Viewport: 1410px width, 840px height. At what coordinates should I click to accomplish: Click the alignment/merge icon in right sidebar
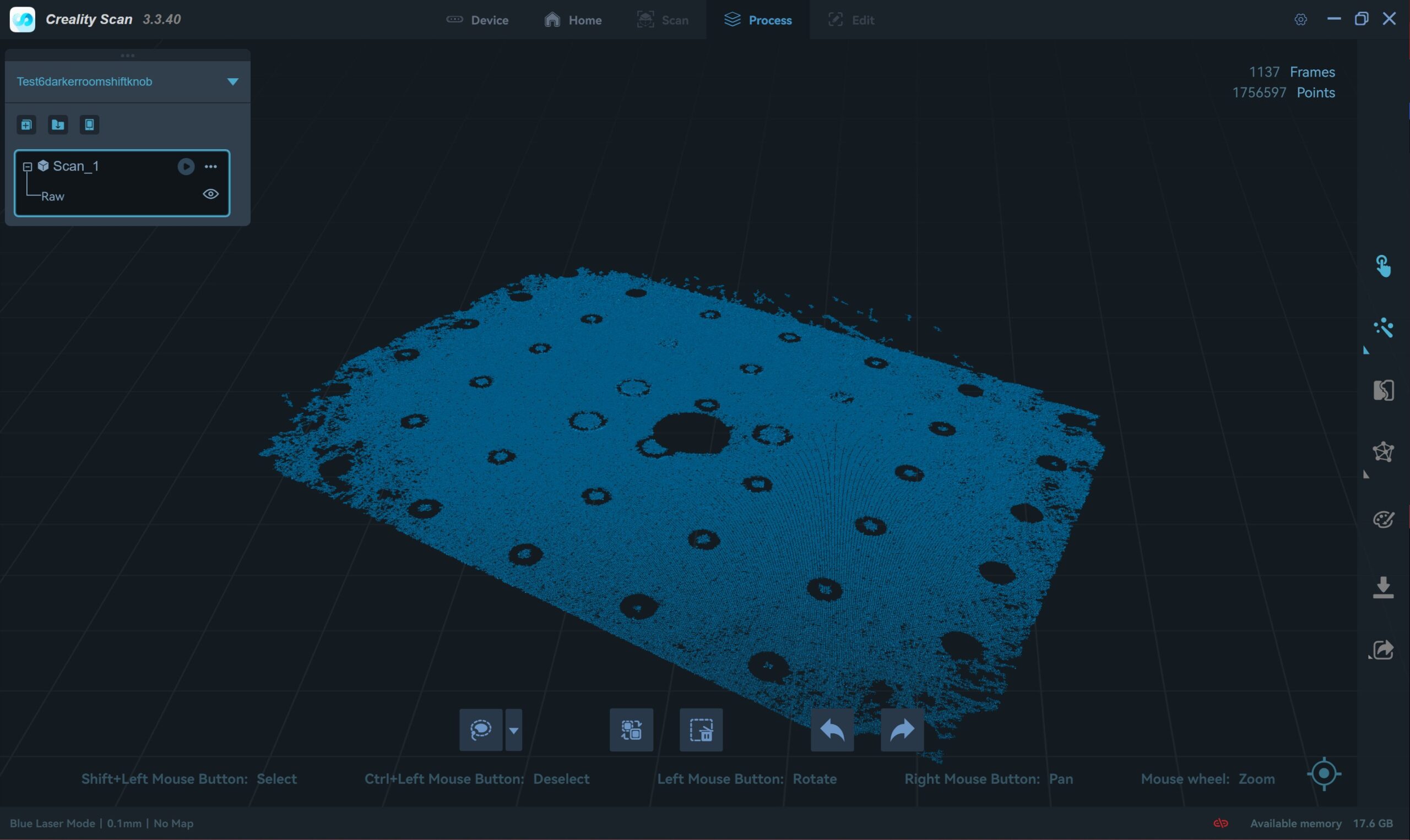coord(1383,390)
